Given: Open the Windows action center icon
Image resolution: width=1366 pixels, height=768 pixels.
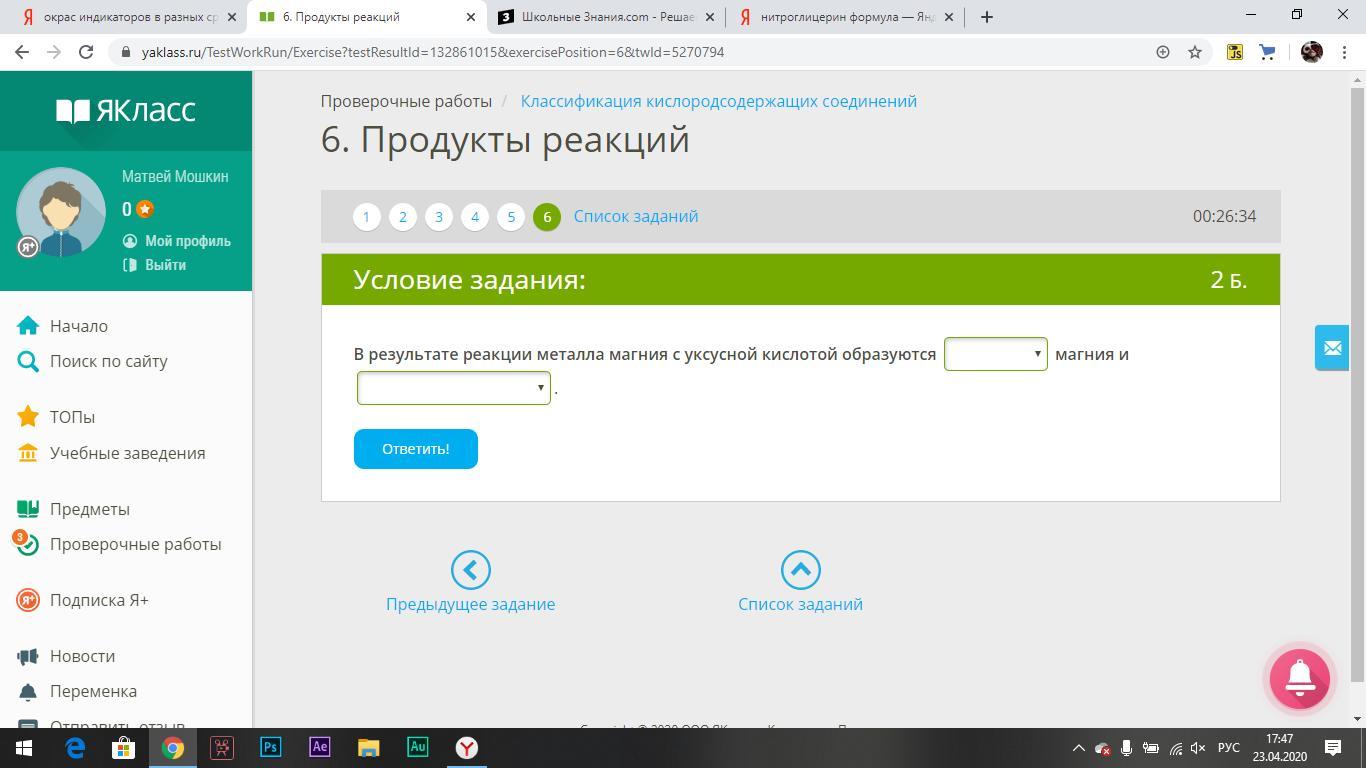Looking at the screenshot, I should point(1333,748).
